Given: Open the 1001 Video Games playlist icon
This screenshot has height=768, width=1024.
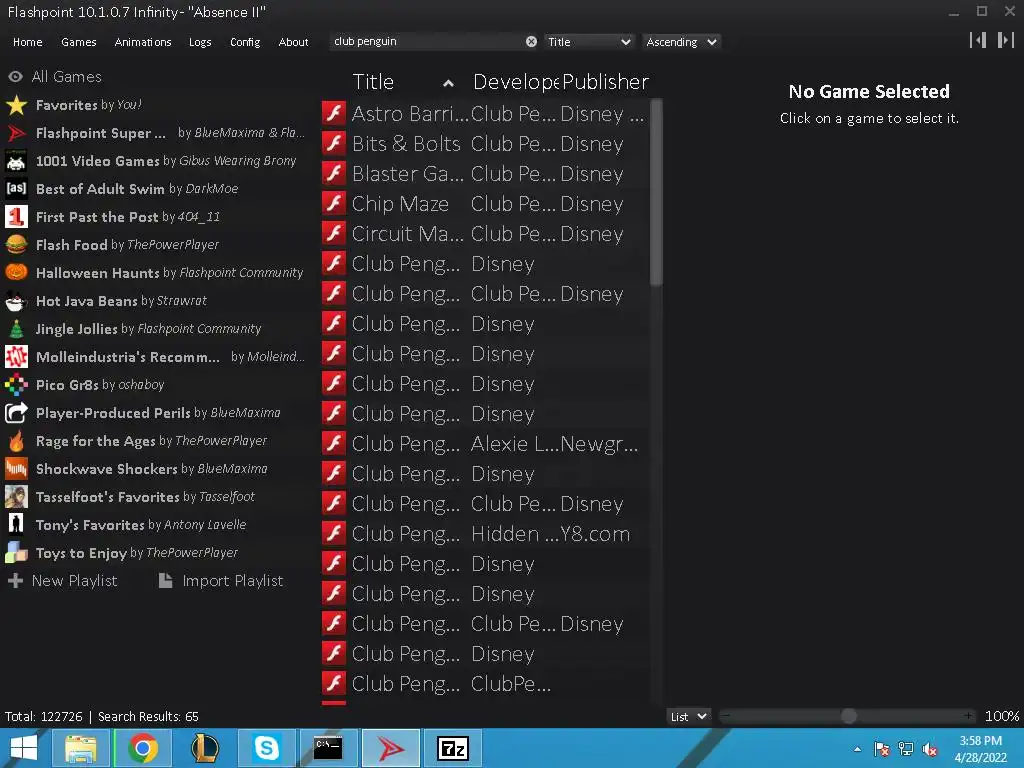Looking at the screenshot, I should pos(16,161).
